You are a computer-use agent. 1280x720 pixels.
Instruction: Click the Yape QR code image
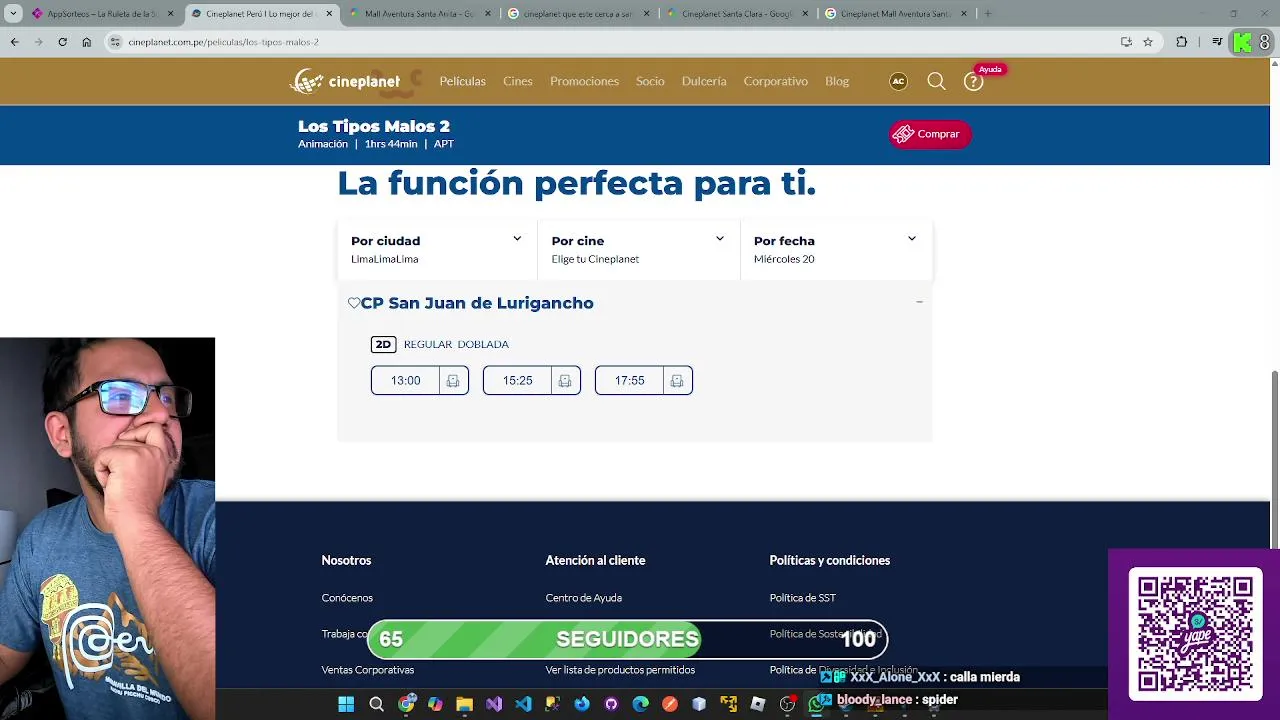pos(1195,634)
